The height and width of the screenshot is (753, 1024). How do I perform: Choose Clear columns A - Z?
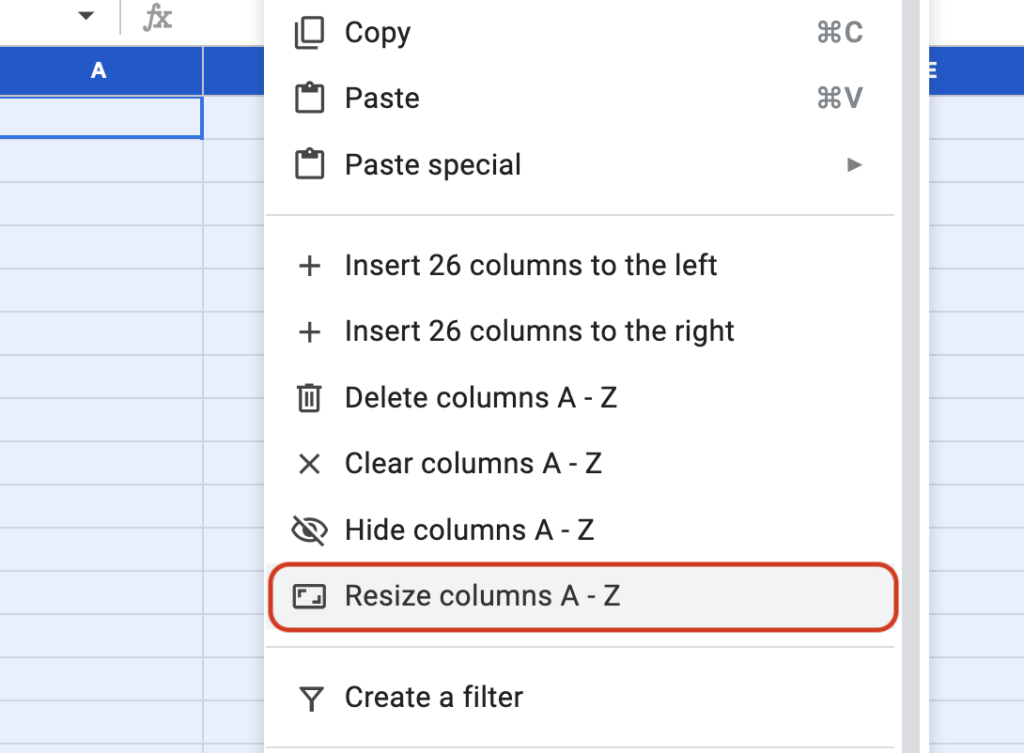pyautogui.click(x=475, y=463)
